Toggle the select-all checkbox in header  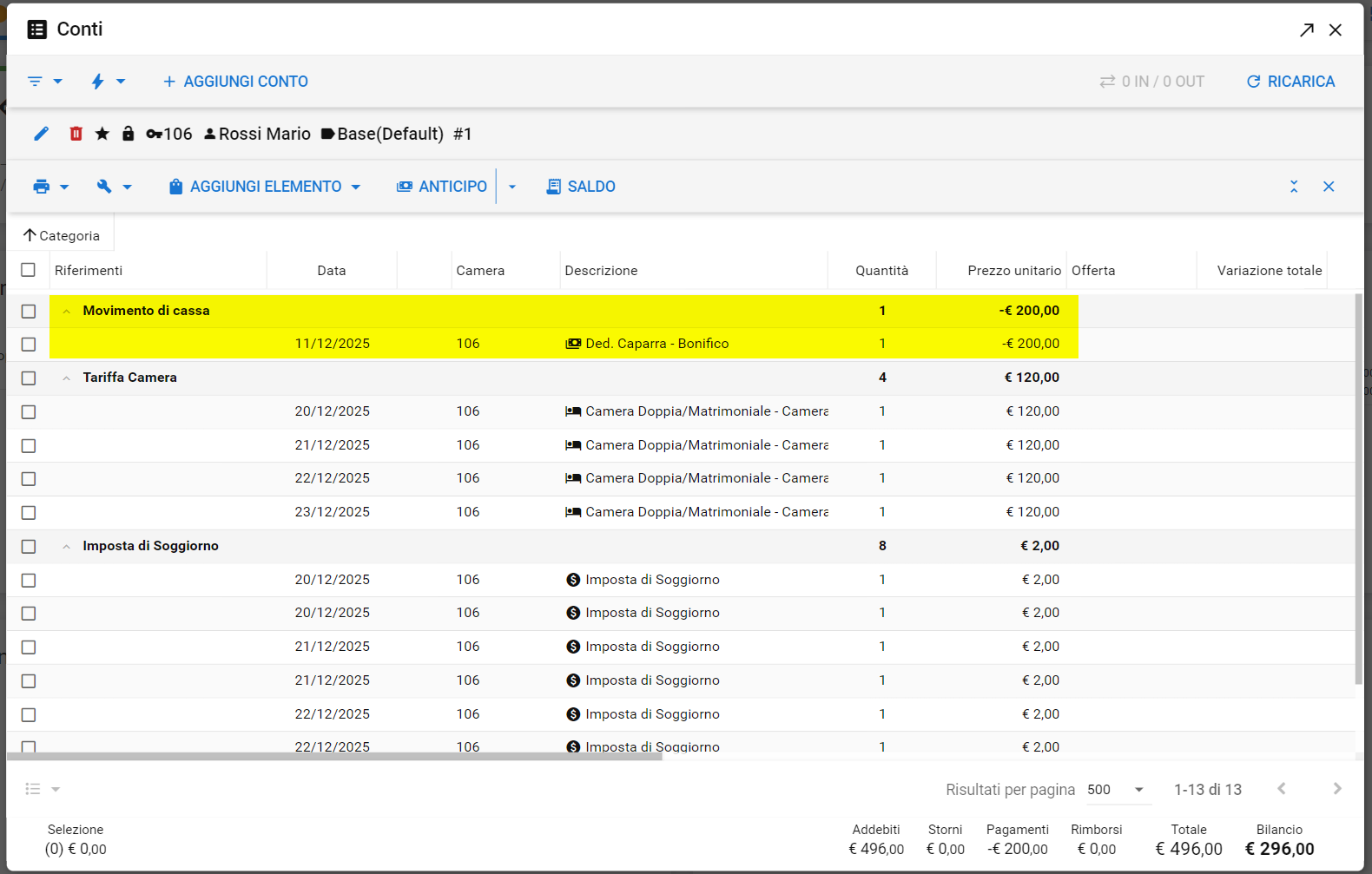29,270
